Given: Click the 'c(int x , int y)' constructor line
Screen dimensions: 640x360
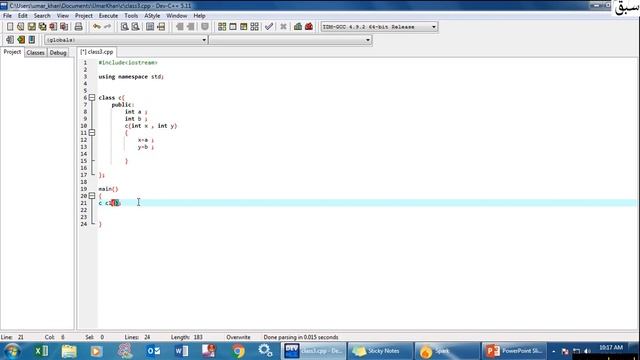Looking at the screenshot, I should (x=151, y=126).
